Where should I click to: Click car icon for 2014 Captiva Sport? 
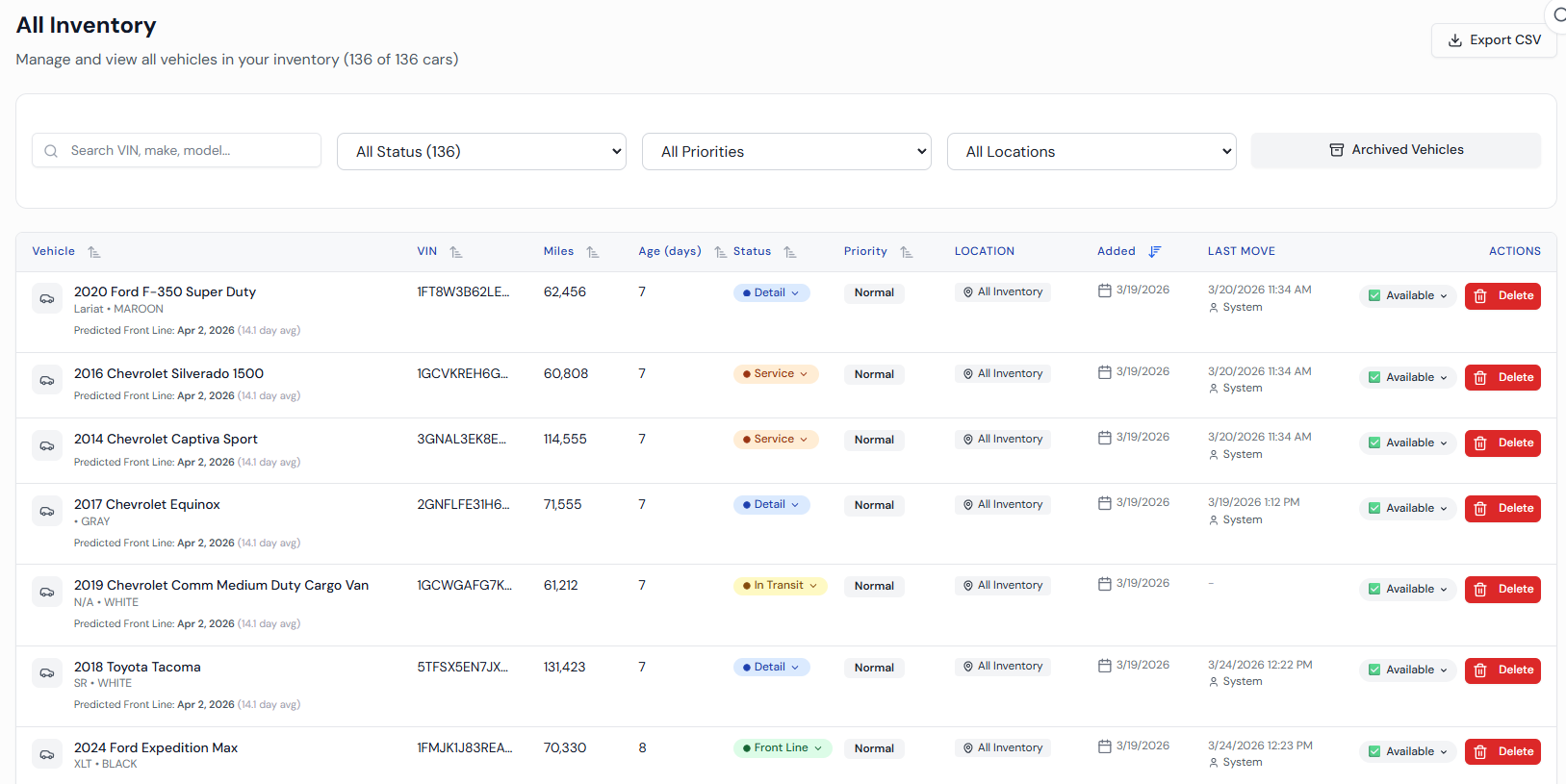47,446
